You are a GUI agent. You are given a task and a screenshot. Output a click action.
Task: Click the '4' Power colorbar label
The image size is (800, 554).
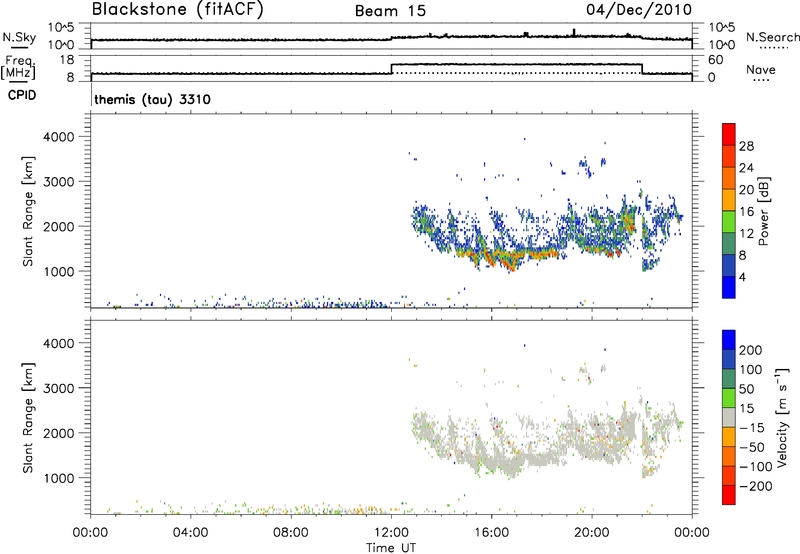click(742, 277)
